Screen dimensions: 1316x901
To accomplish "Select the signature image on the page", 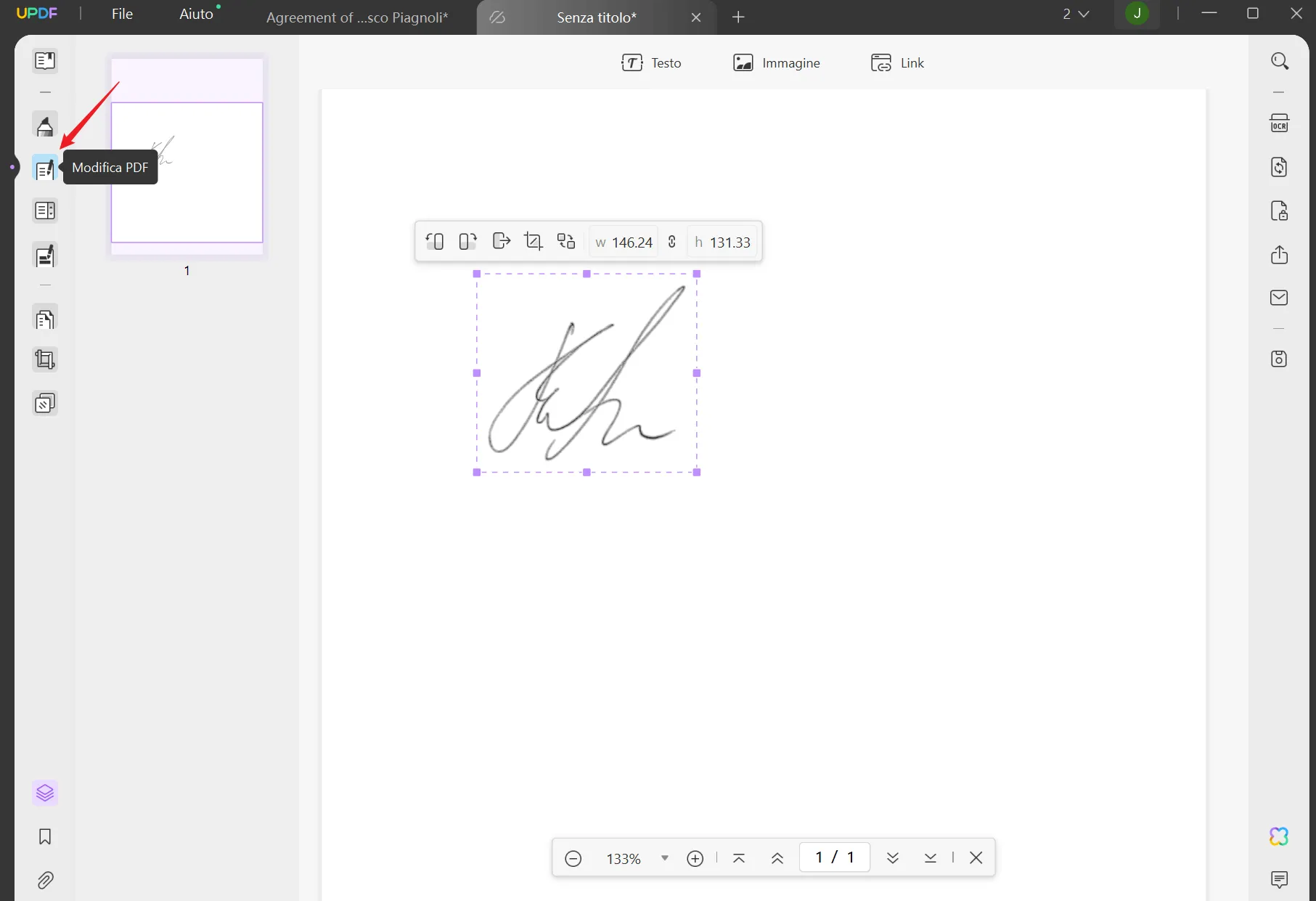I will click(x=587, y=373).
